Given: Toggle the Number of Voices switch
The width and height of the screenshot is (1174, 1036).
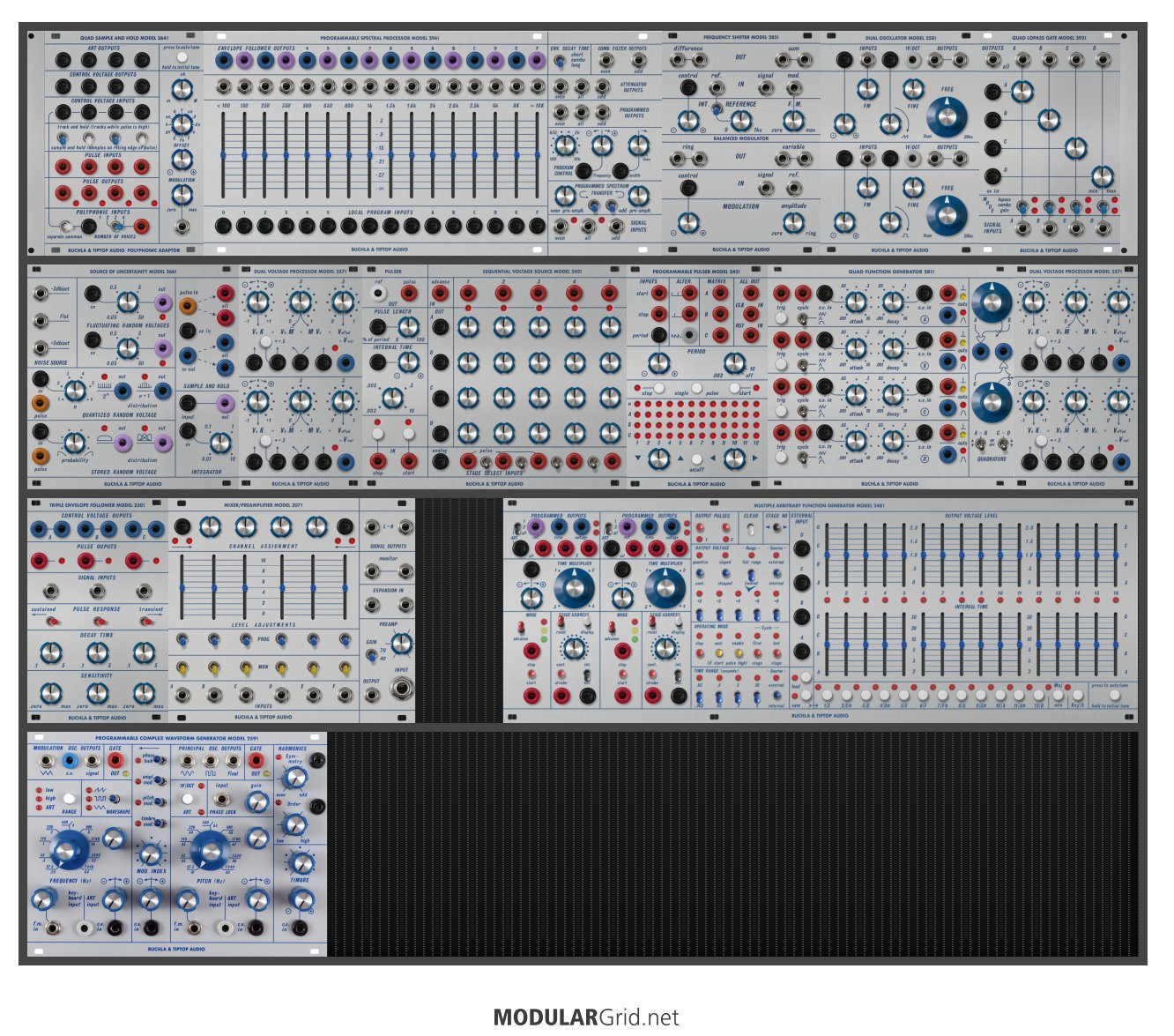Looking at the screenshot, I should point(115,227).
